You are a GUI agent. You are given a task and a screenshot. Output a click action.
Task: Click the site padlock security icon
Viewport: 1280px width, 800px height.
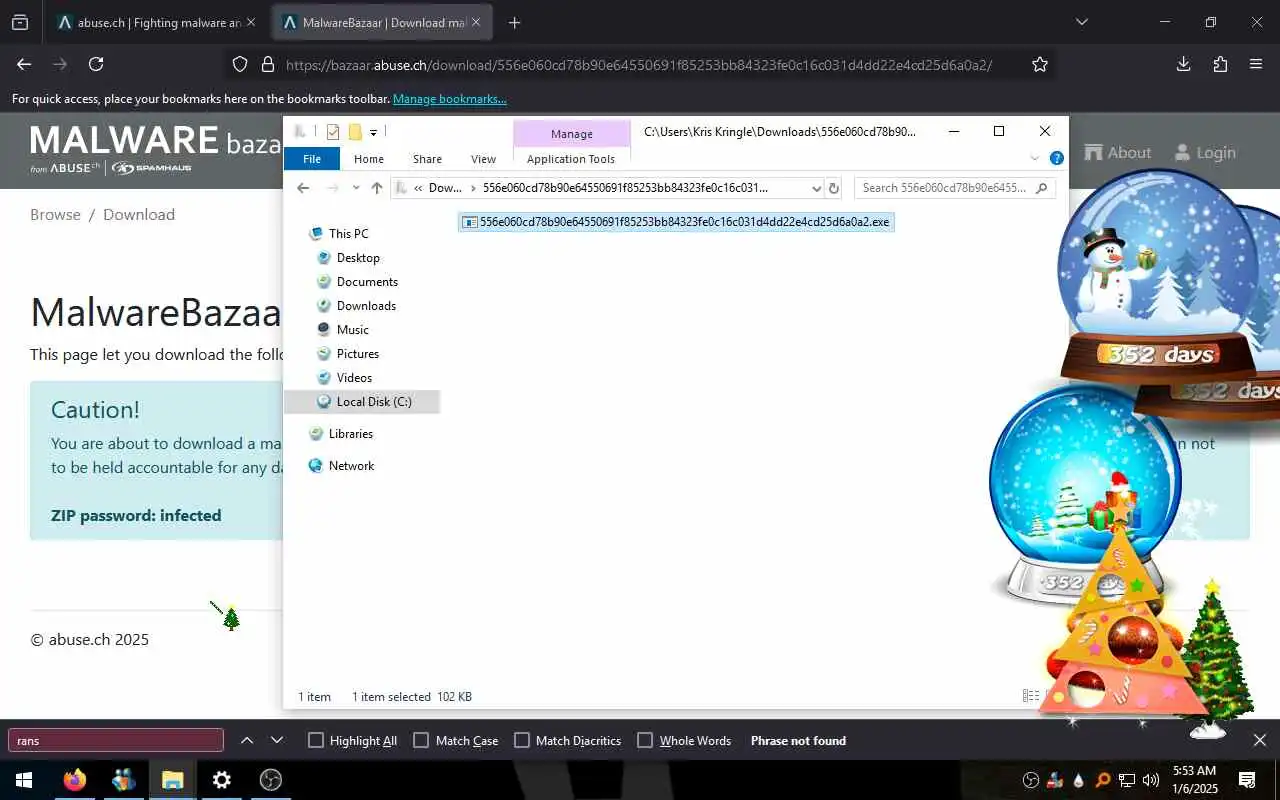point(267,64)
